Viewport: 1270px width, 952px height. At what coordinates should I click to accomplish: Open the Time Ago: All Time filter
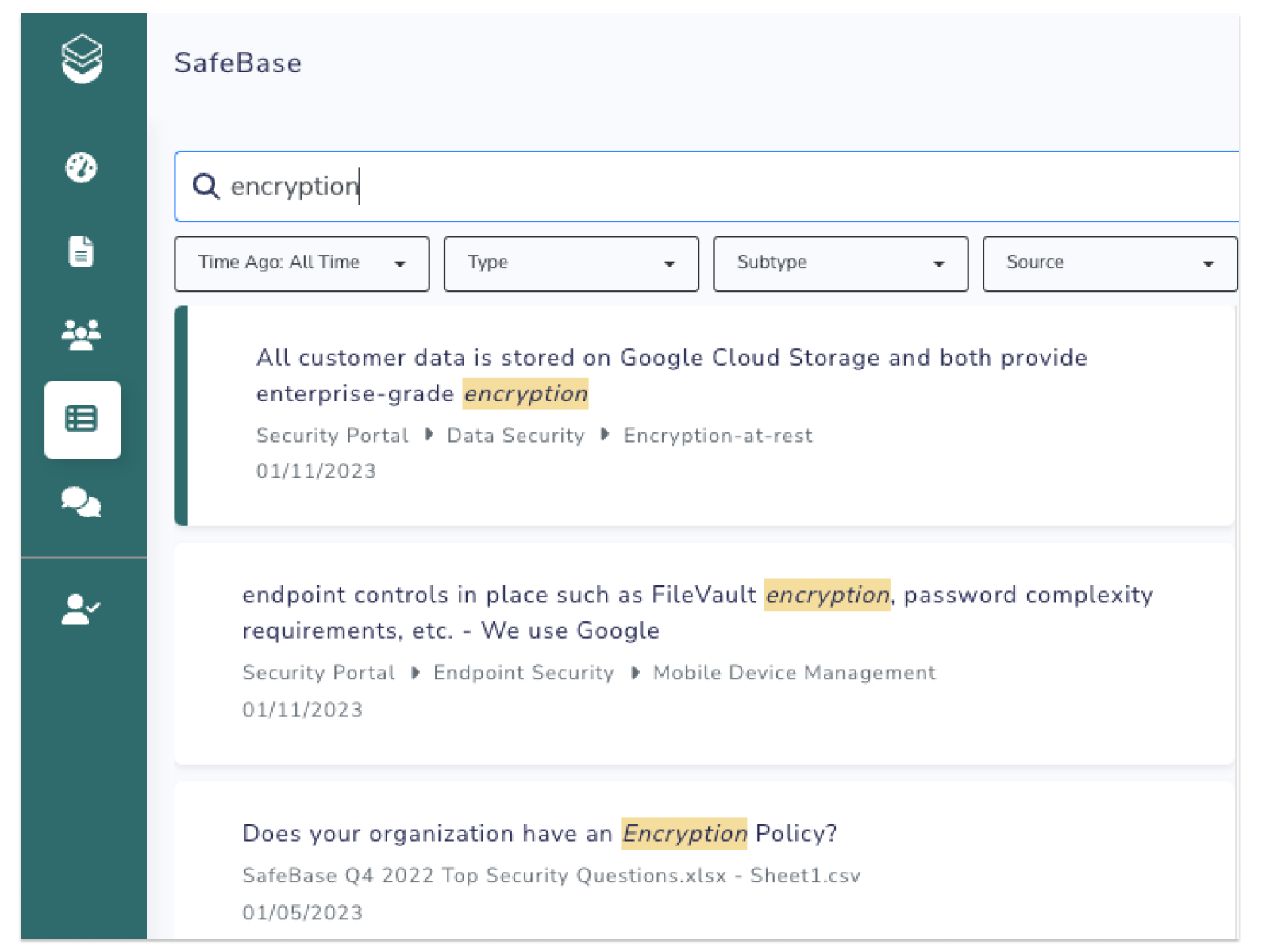(302, 263)
